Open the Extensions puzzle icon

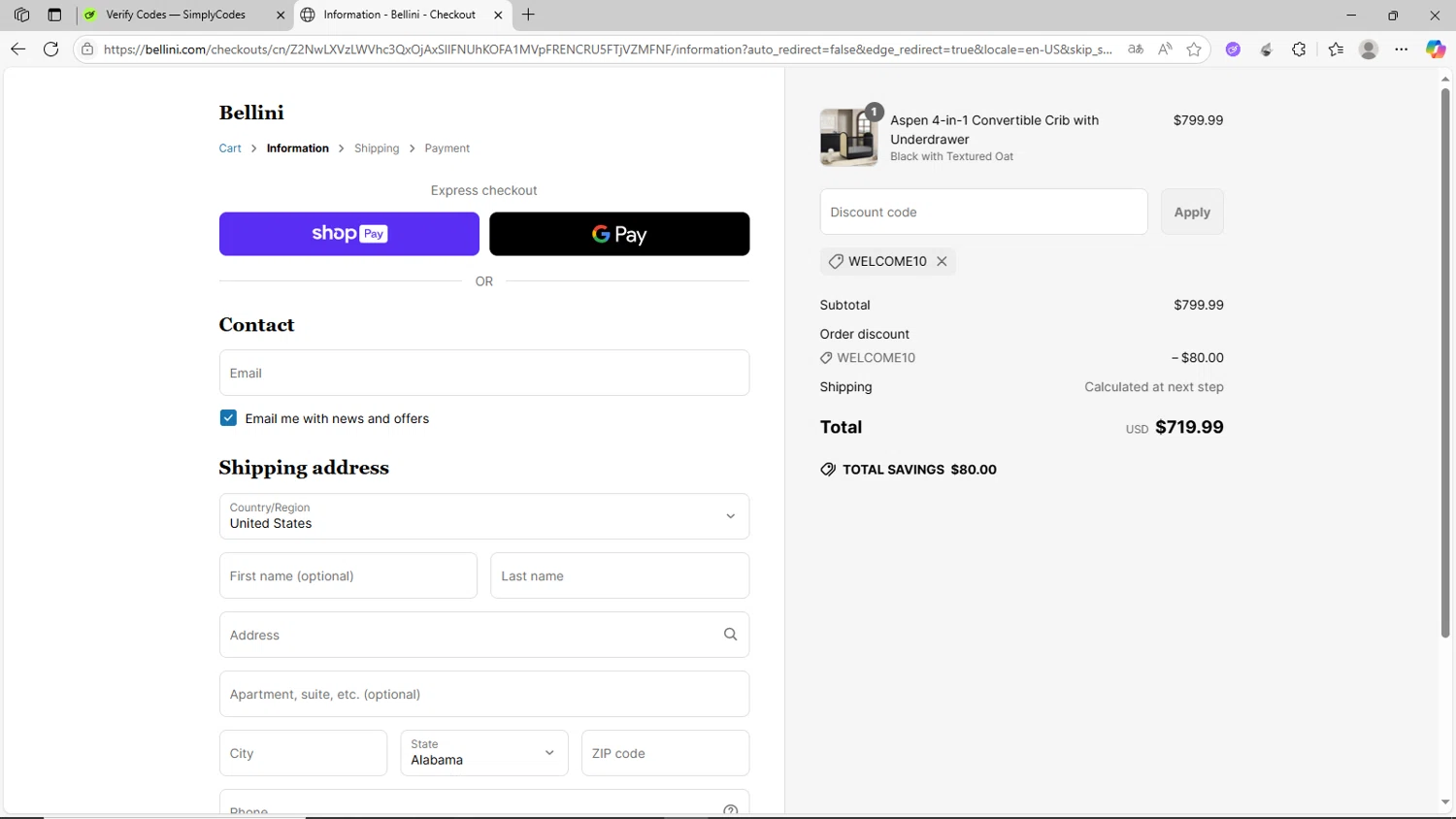pyautogui.click(x=1299, y=49)
